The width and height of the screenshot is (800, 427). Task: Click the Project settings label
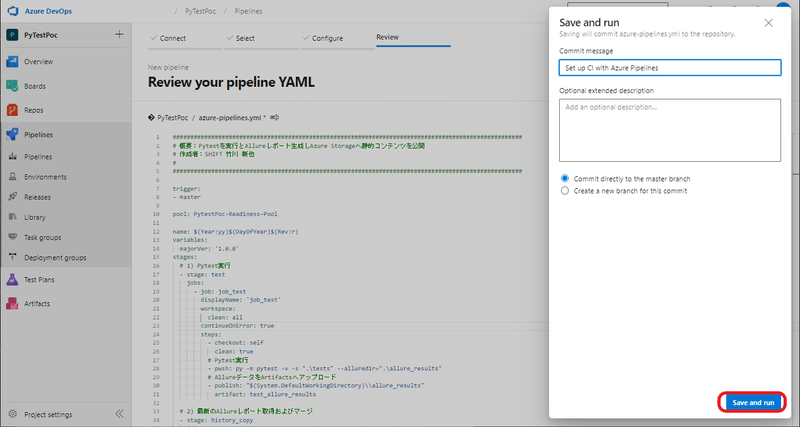(48, 414)
